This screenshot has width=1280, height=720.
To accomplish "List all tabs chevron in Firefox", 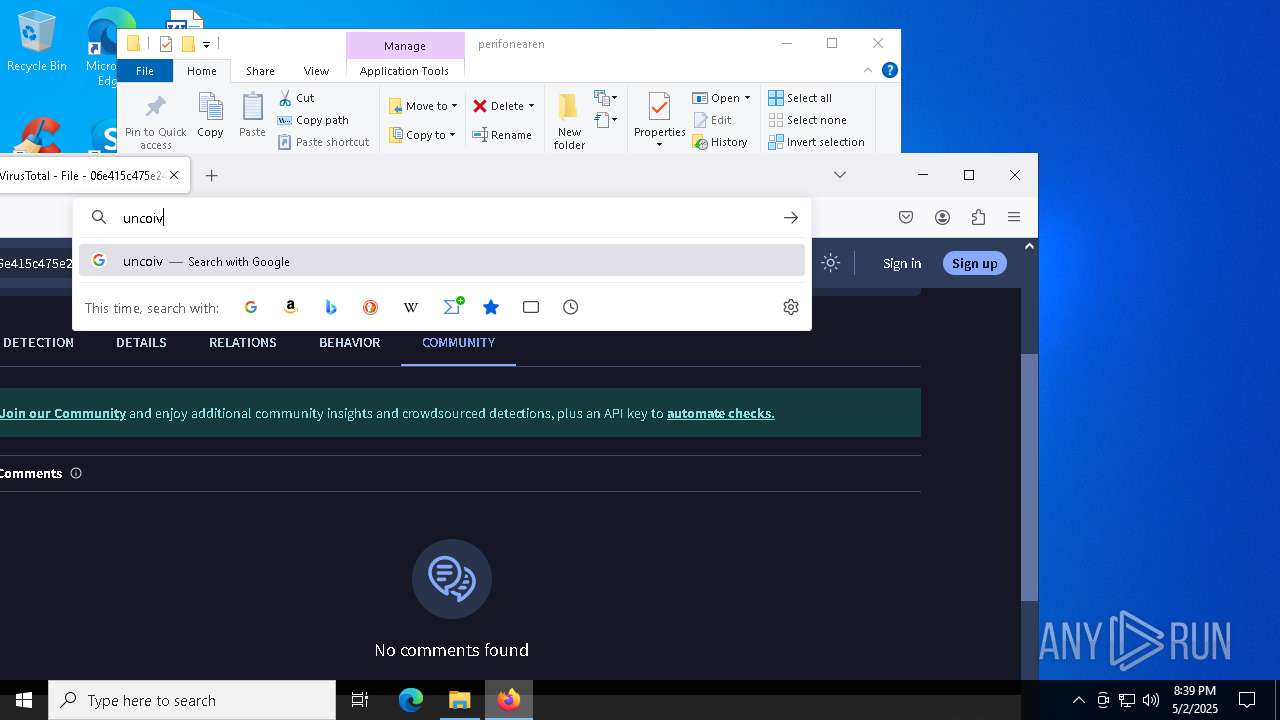I will tap(840, 175).
